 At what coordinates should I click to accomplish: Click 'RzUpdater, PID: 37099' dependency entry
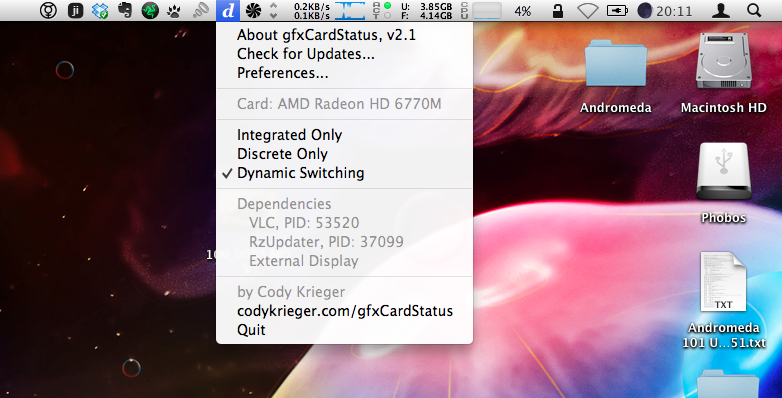point(326,241)
